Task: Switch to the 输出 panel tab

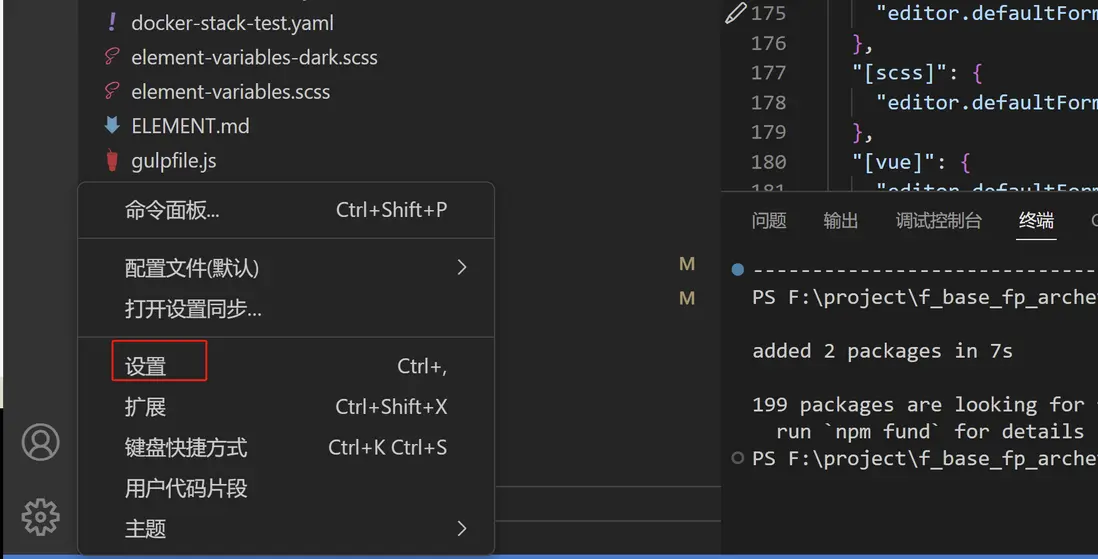Action: click(841, 221)
